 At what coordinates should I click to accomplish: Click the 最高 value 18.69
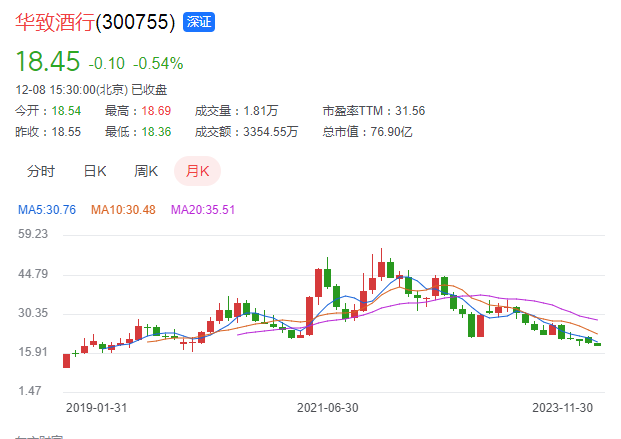point(156,111)
